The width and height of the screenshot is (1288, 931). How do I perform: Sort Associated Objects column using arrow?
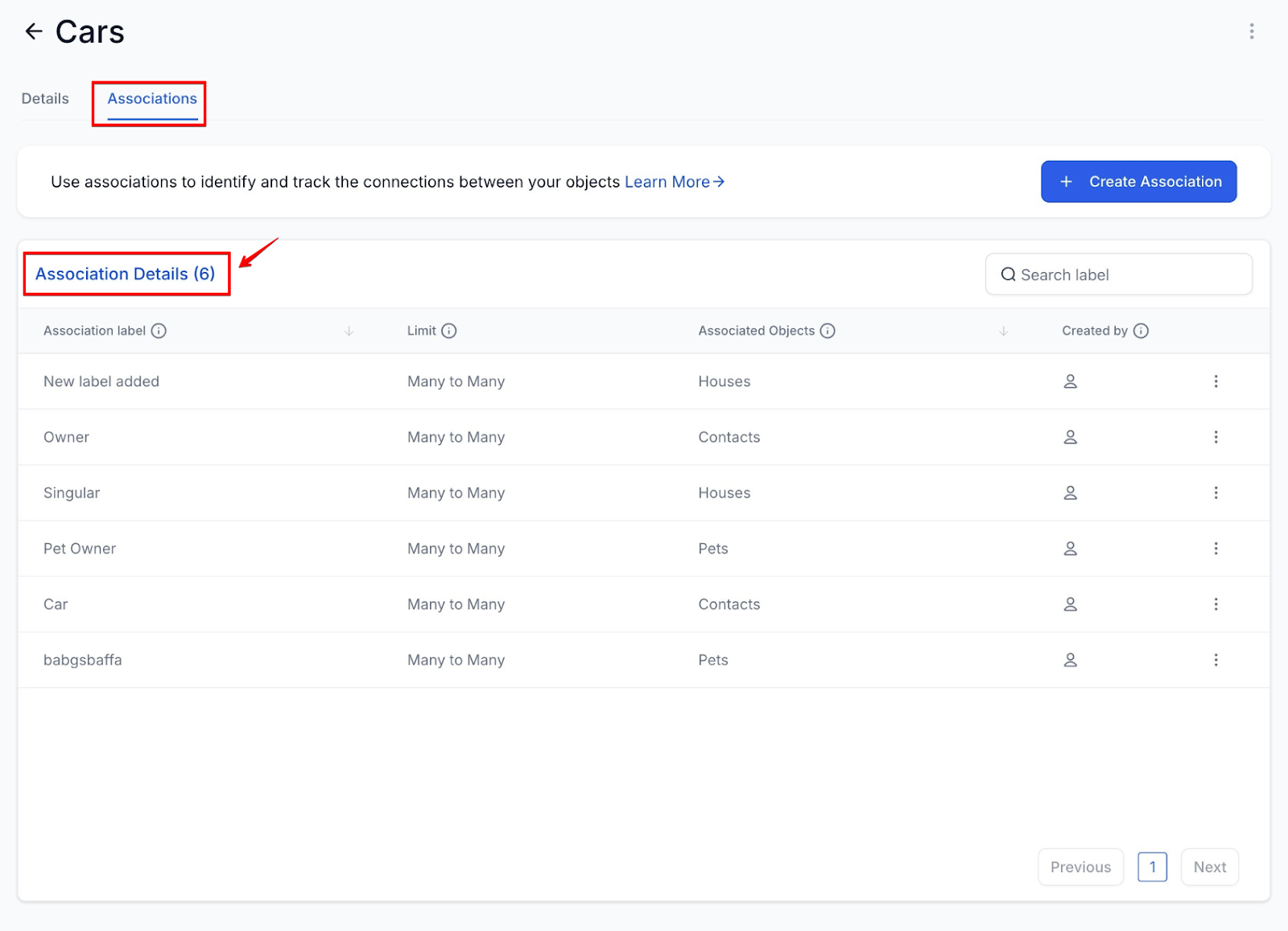(1003, 331)
